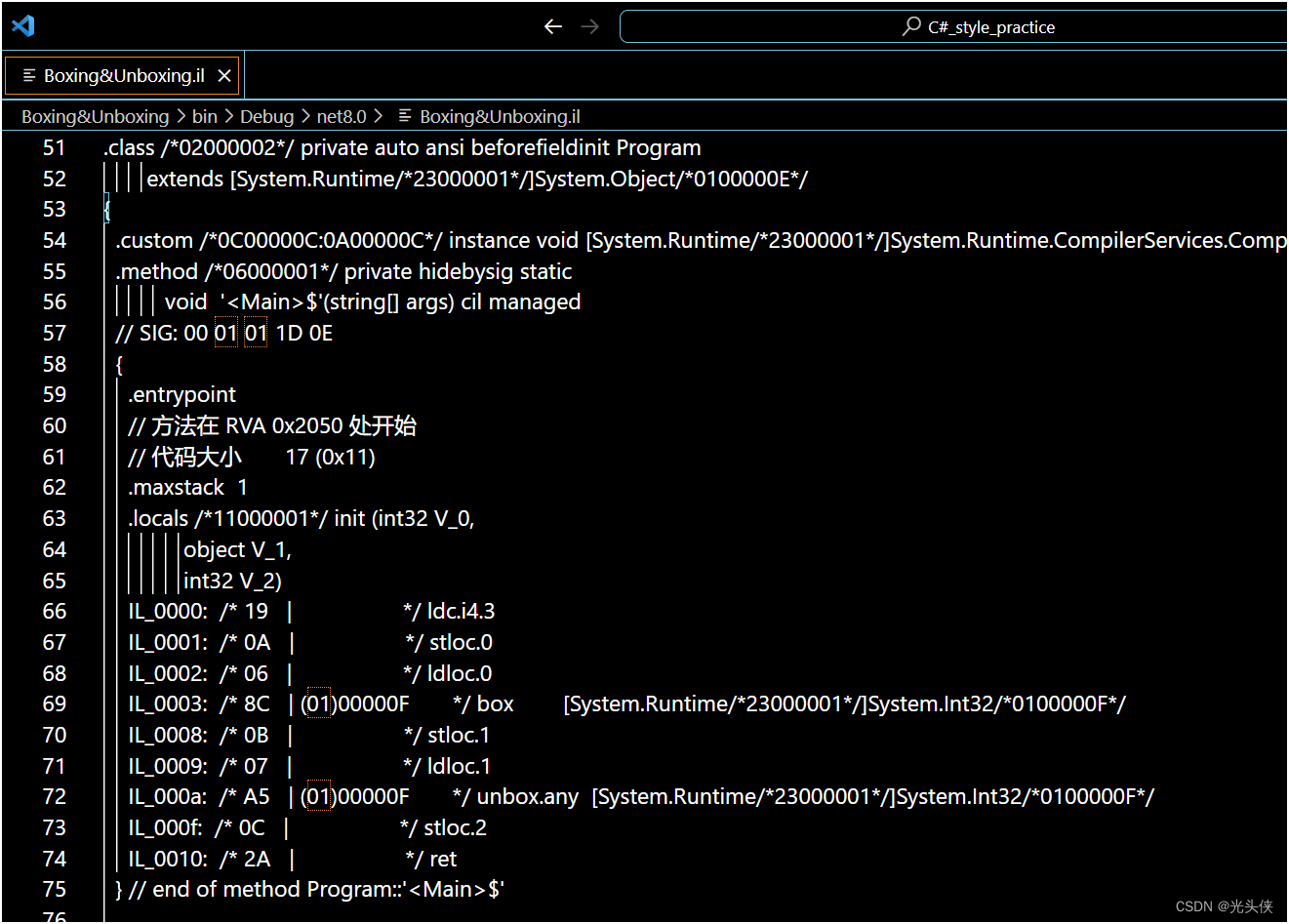
Task: Click the breadcrumb file icon before Boxing&Unboxing.il
Action: click(405, 116)
